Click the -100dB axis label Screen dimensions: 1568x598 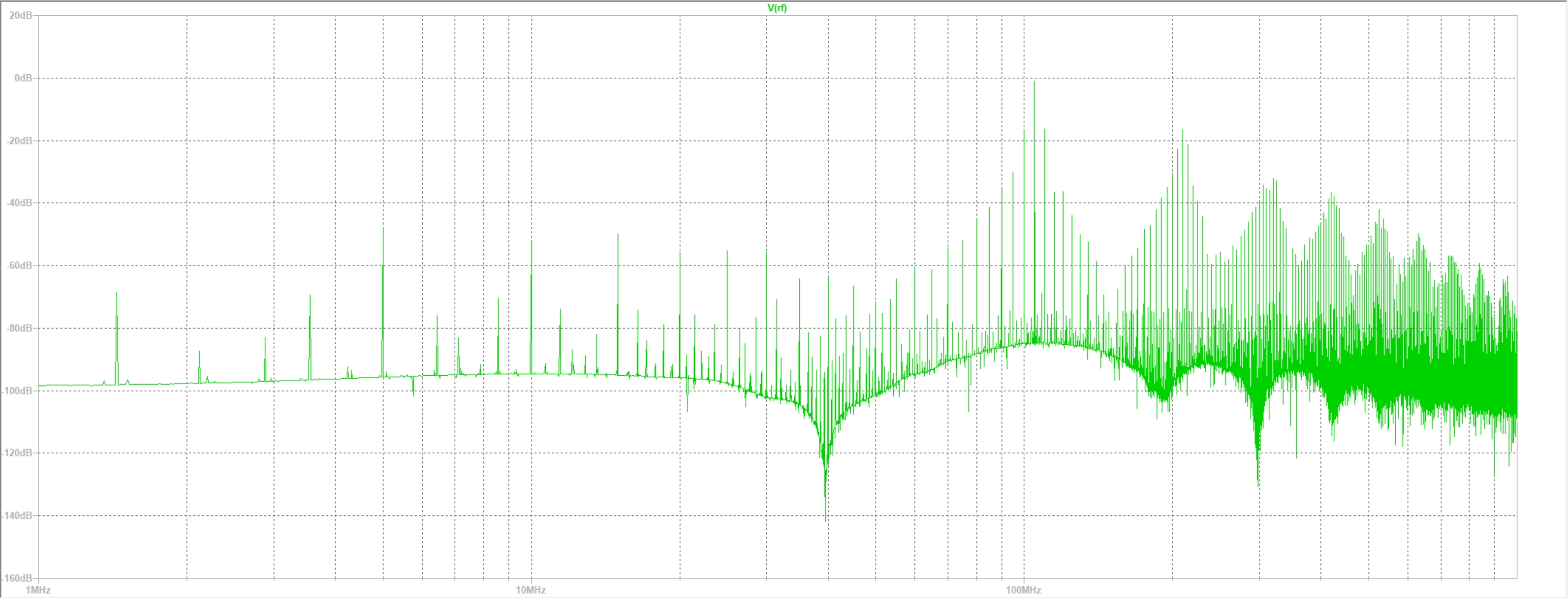(x=18, y=390)
